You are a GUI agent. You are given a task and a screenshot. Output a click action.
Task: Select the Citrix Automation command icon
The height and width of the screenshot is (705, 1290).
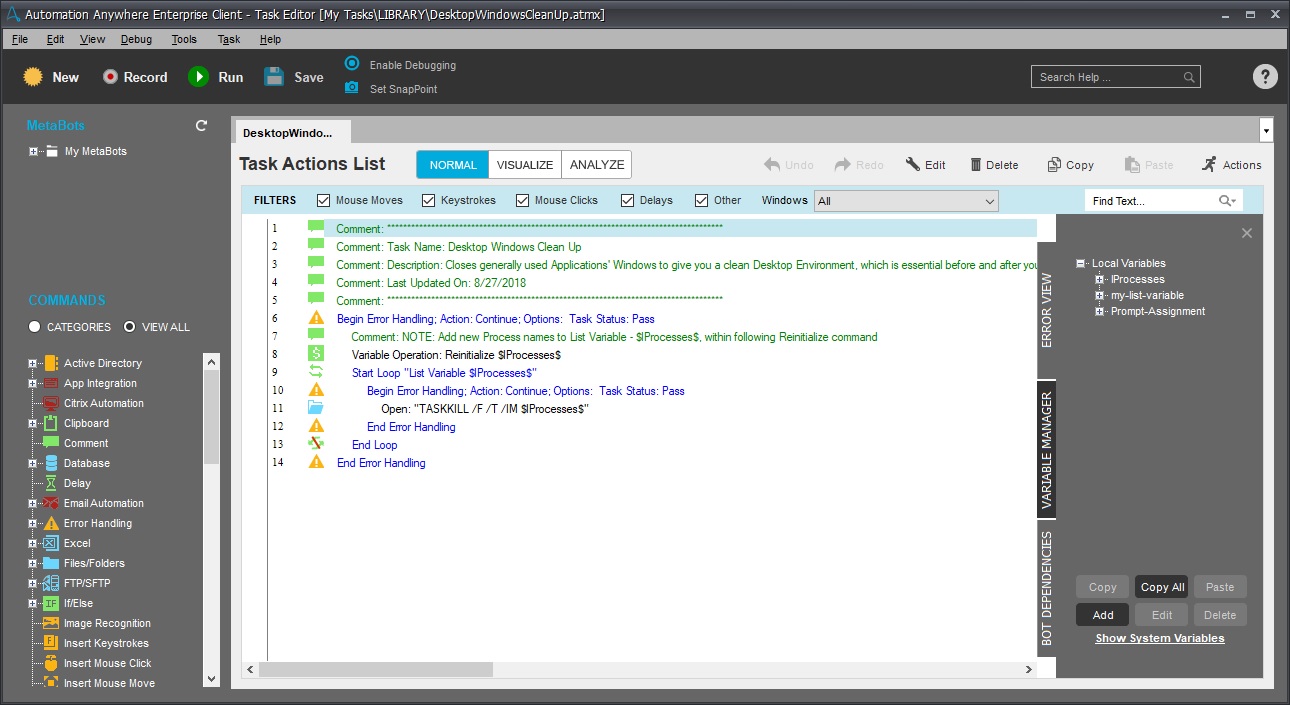click(52, 403)
